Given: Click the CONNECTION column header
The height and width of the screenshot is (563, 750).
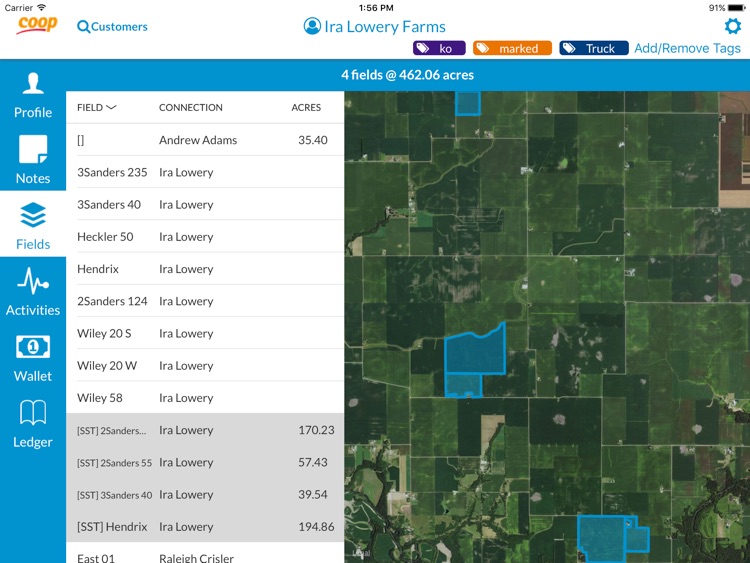Looking at the screenshot, I should [191, 108].
